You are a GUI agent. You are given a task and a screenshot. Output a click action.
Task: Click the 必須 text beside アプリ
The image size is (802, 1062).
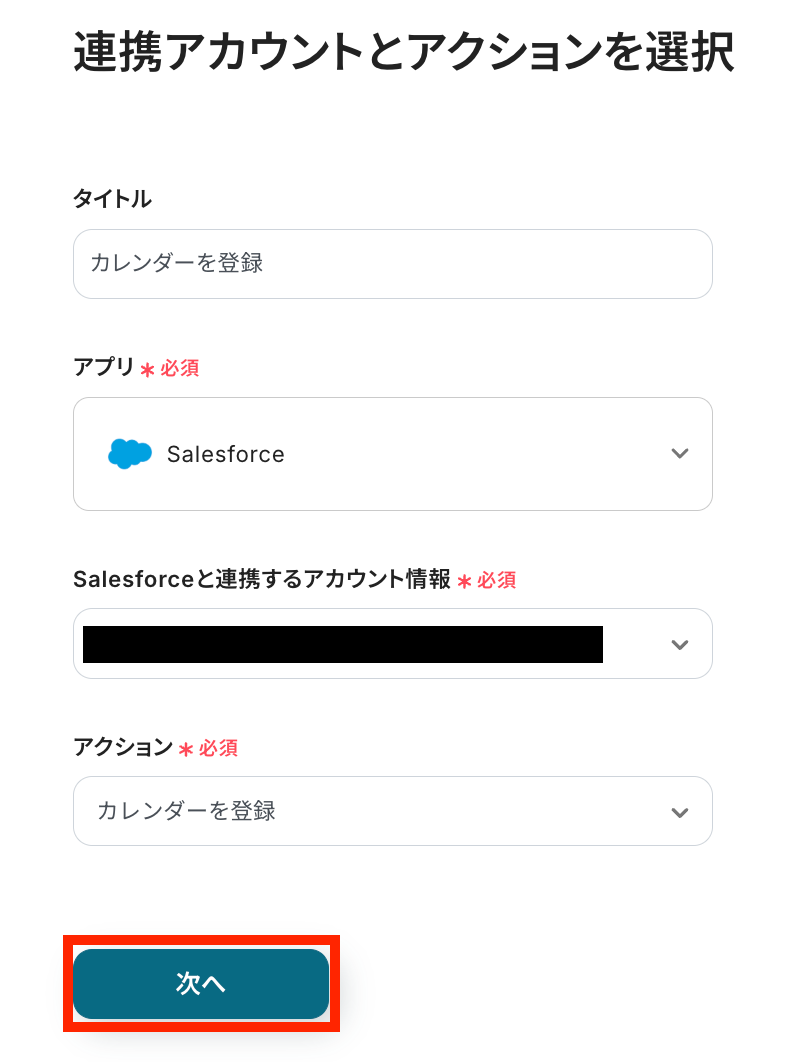click(180, 368)
